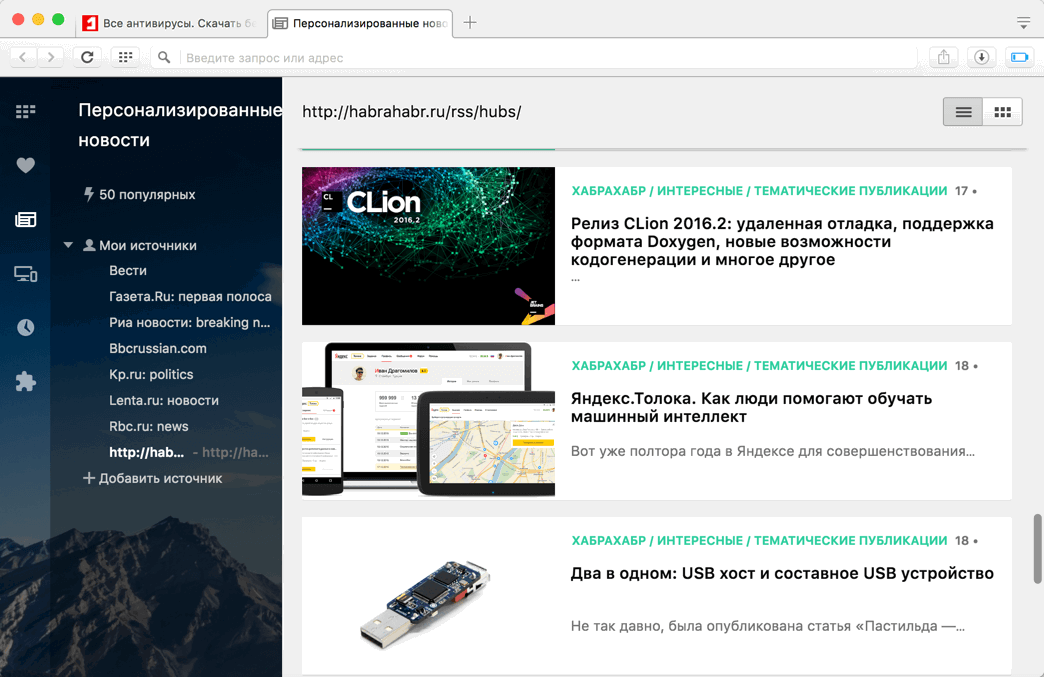1044x677 pixels.
Task: Collapse the Мои источники tree
Action: 68,245
